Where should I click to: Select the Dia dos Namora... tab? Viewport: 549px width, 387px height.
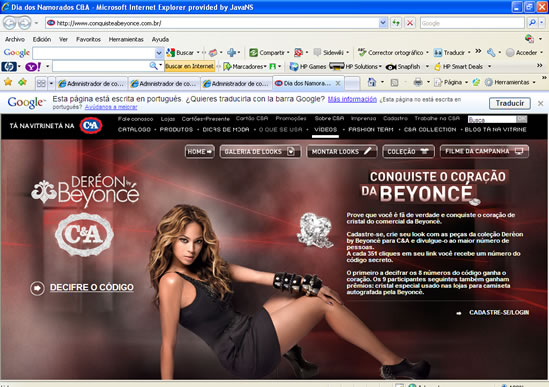click(x=304, y=83)
